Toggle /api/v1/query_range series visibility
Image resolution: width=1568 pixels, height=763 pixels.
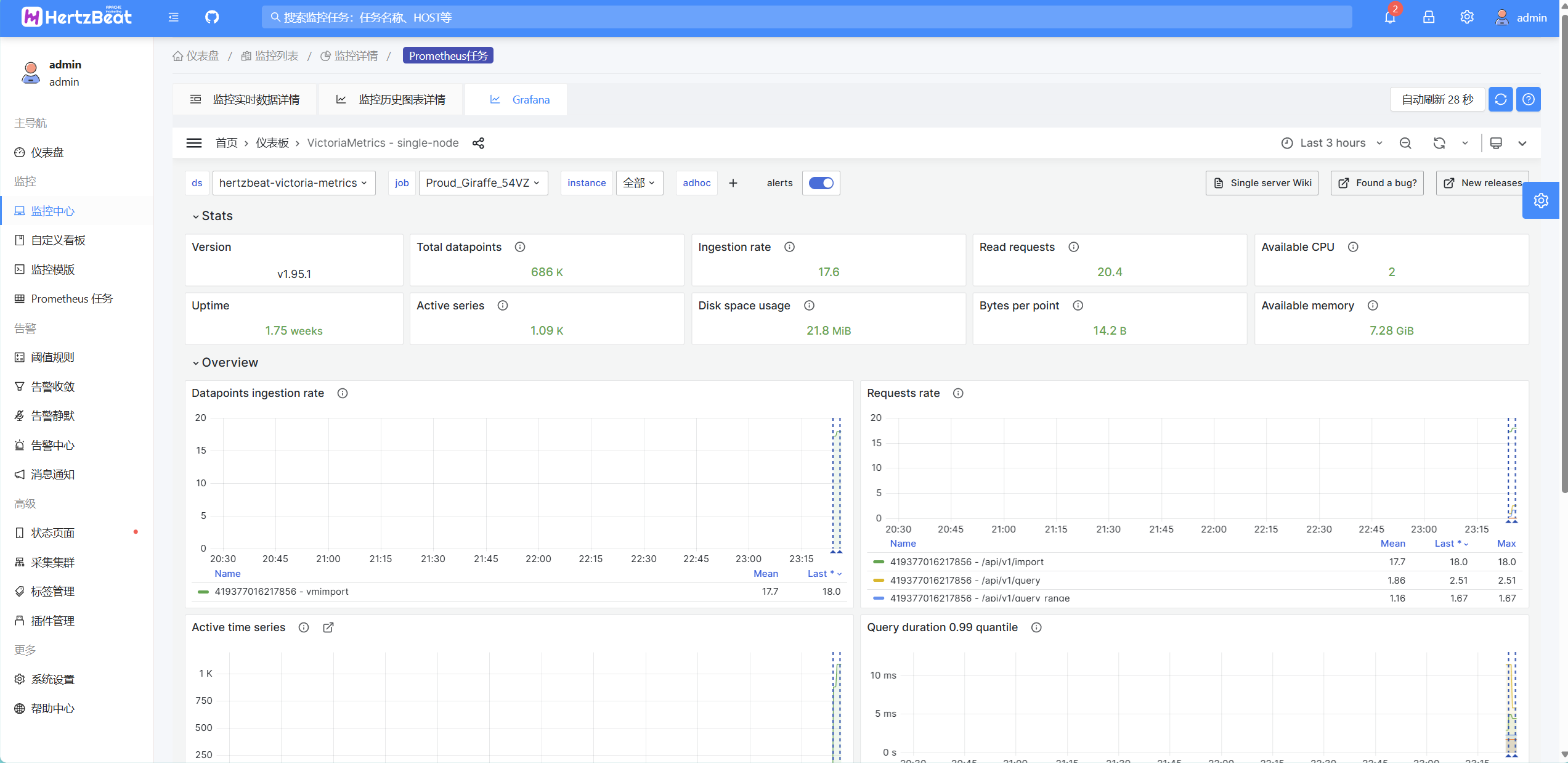click(x=980, y=598)
